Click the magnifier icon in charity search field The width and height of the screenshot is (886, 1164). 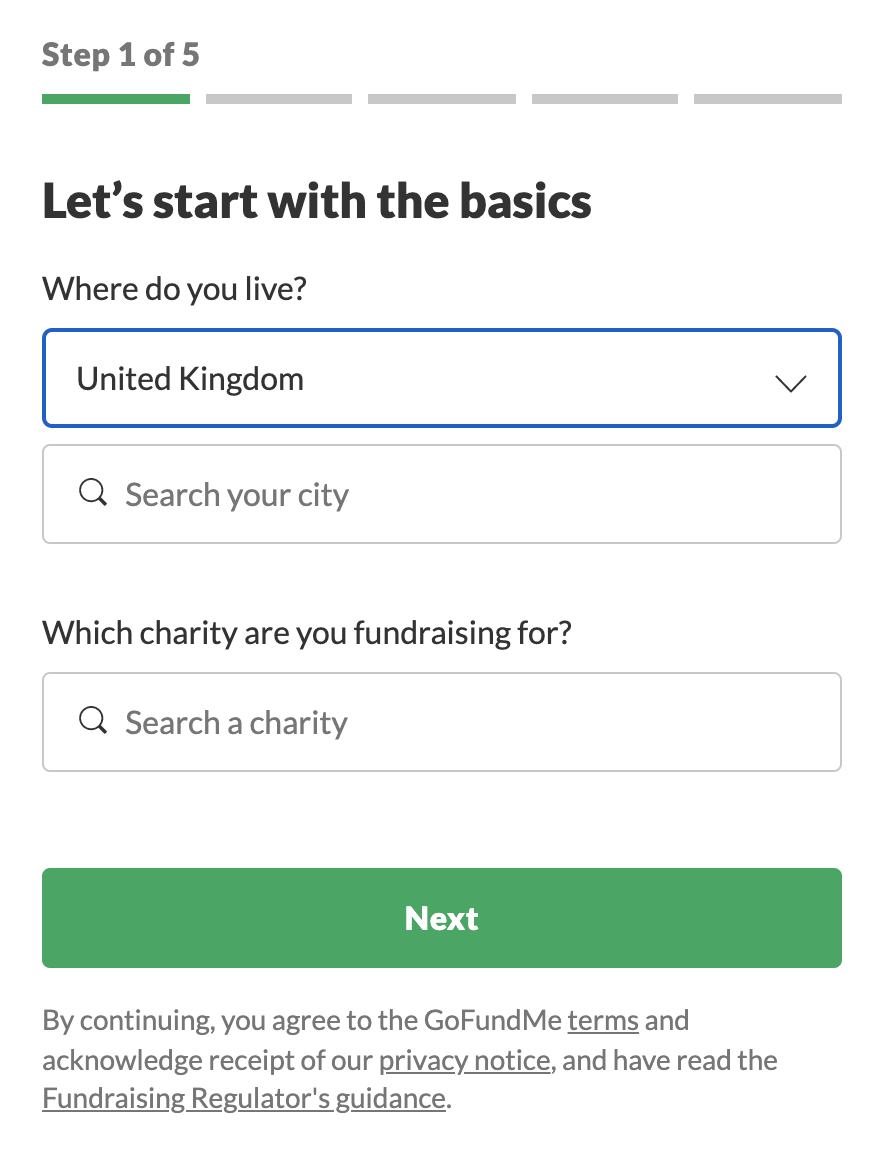pos(93,720)
